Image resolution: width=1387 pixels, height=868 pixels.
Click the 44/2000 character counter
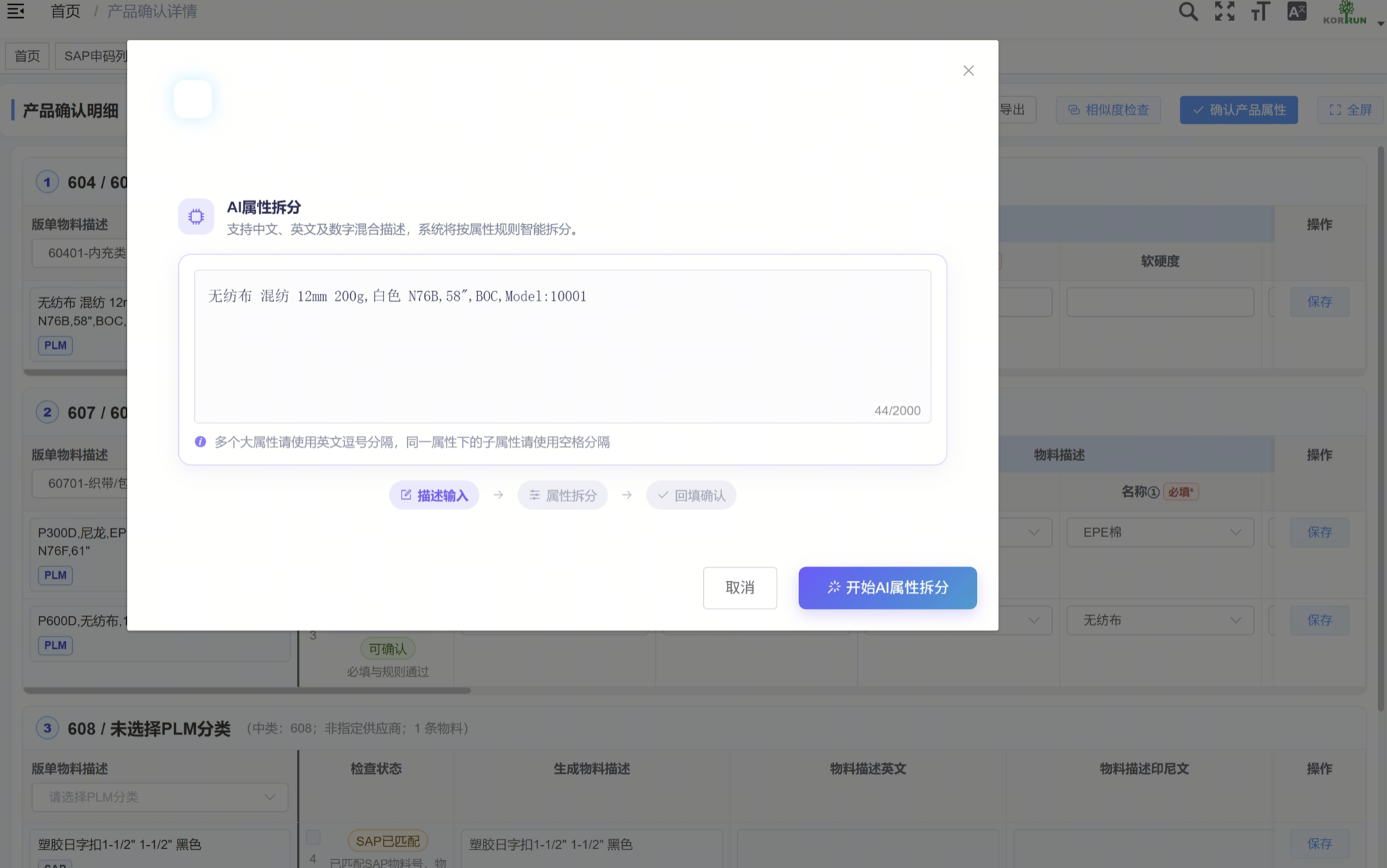click(x=897, y=410)
